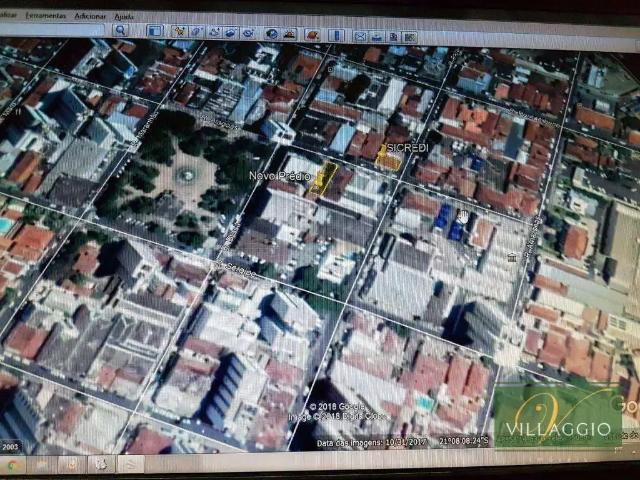Image resolution: width=640 pixels, height=480 pixels.
Task: Open Chrome from the taskbar
Action: [13, 464]
